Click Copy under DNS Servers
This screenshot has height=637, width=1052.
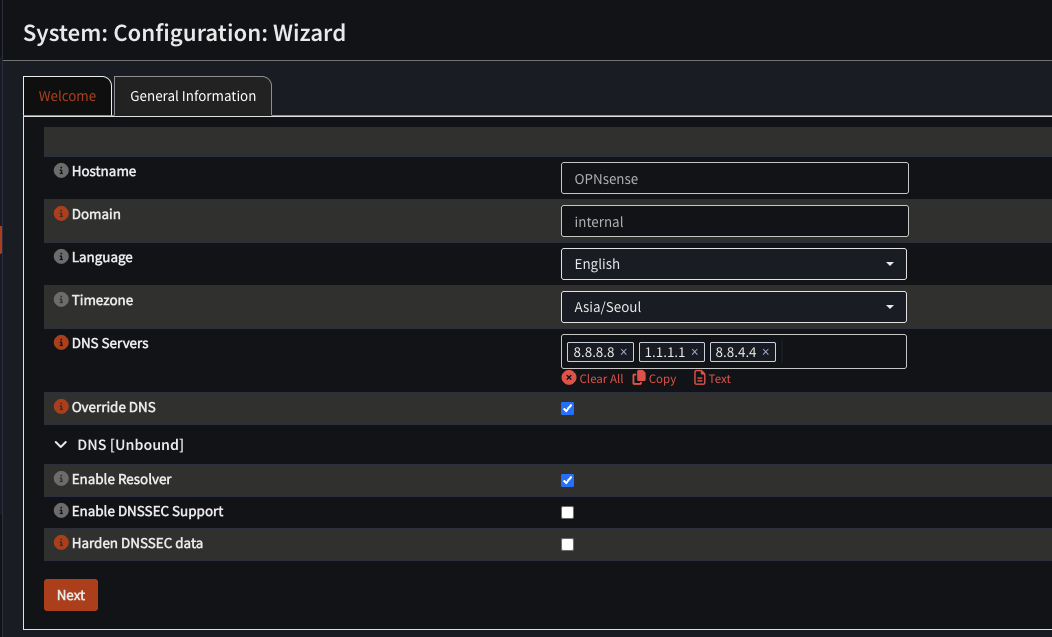pos(654,379)
